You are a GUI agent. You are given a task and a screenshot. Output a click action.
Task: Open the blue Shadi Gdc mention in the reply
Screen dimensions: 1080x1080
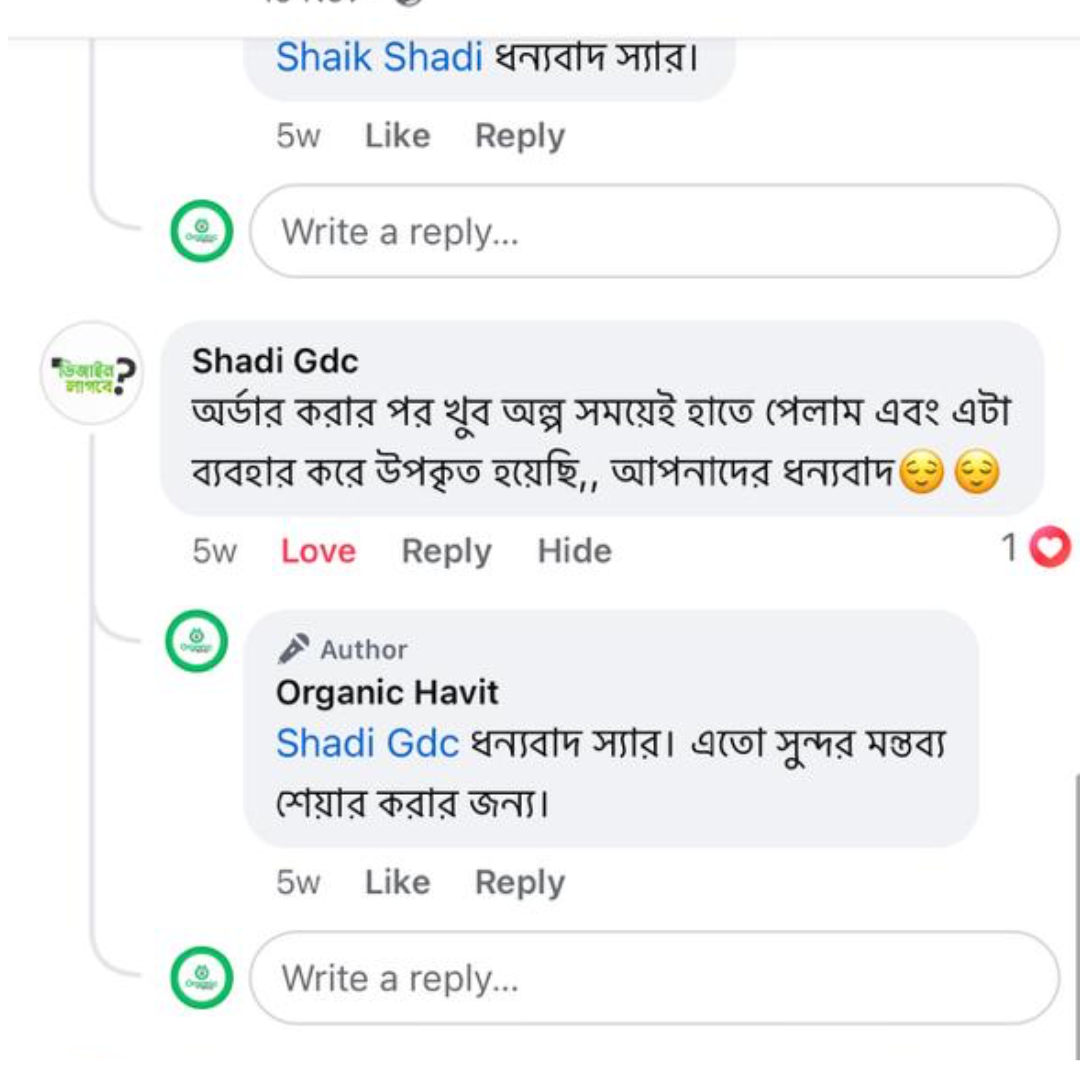[367, 744]
